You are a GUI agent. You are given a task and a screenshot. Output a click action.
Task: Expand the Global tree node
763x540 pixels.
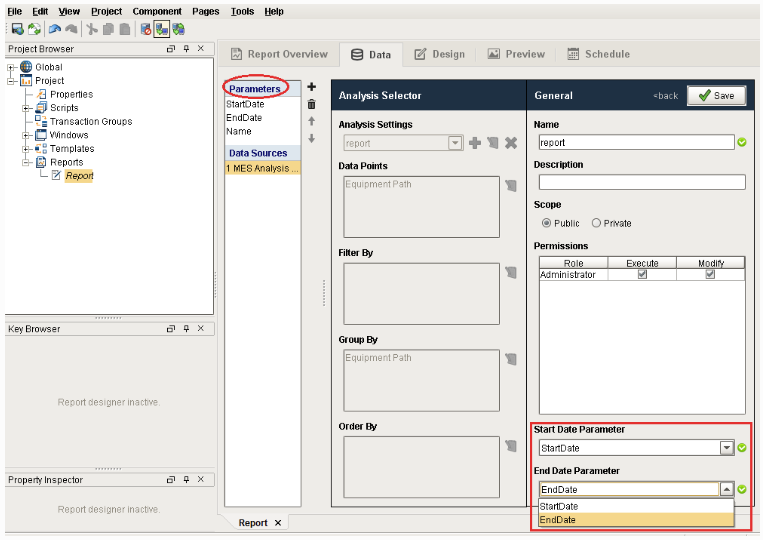12,67
